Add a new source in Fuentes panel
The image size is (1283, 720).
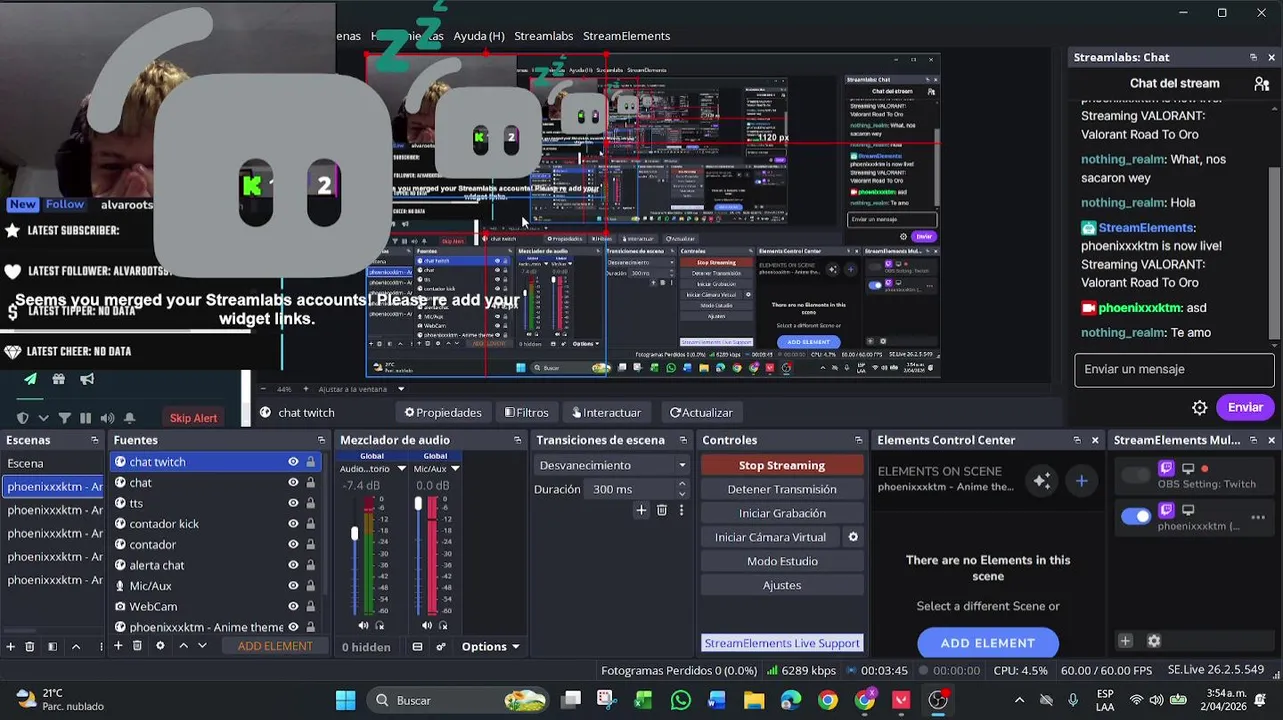click(118, 646)
